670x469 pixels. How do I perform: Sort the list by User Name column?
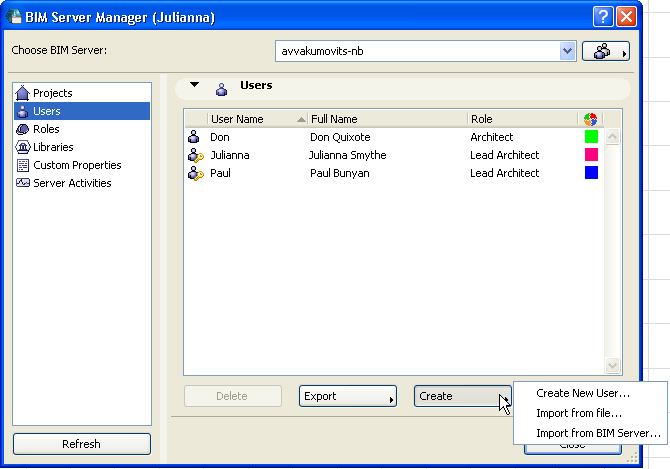click(x=258, y=119)
